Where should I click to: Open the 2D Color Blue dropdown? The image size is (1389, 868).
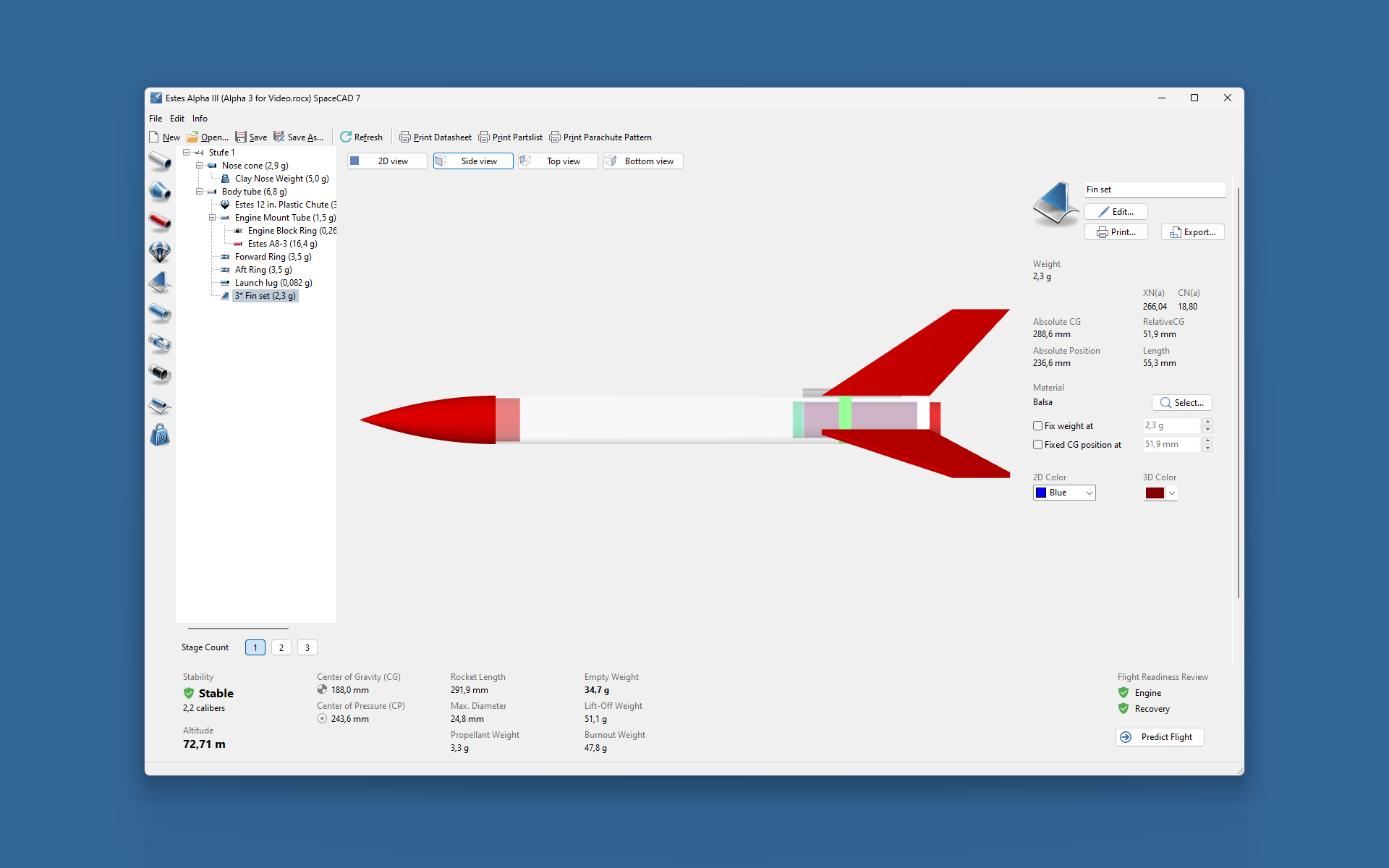pyautogui.click(x=1064, y=493)
